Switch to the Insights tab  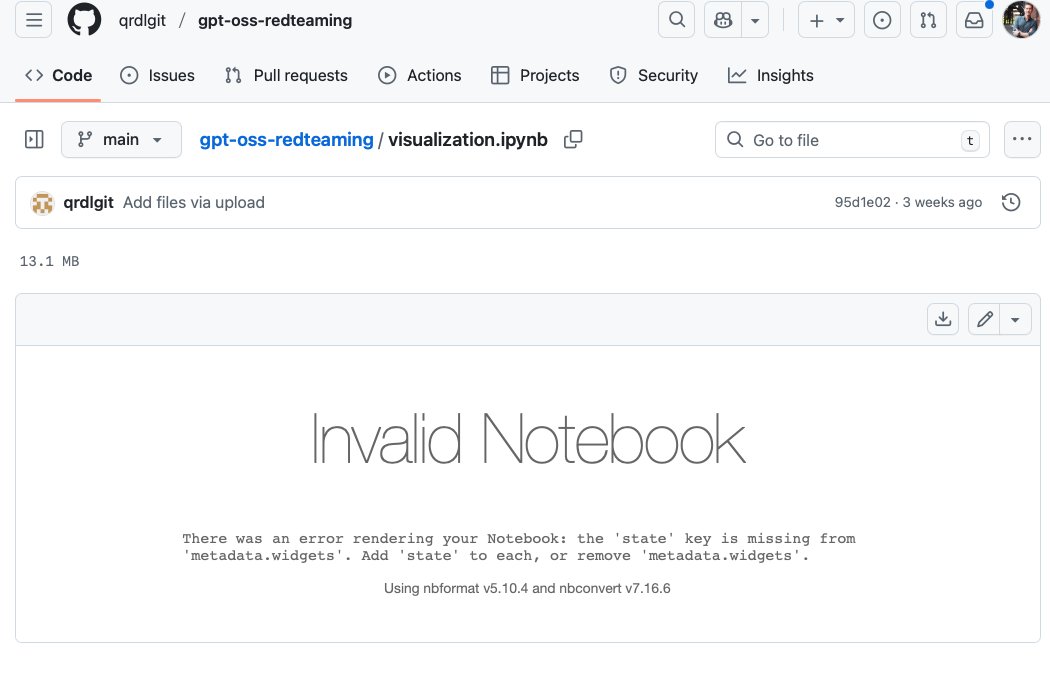771,75
